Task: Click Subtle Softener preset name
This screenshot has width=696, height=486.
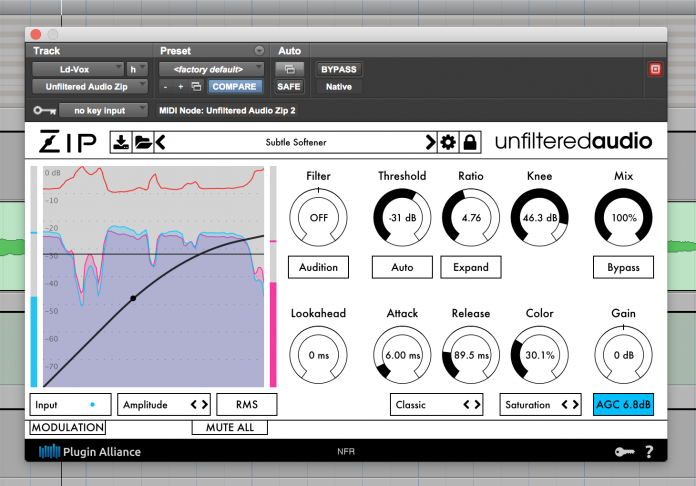Action: 296,142
